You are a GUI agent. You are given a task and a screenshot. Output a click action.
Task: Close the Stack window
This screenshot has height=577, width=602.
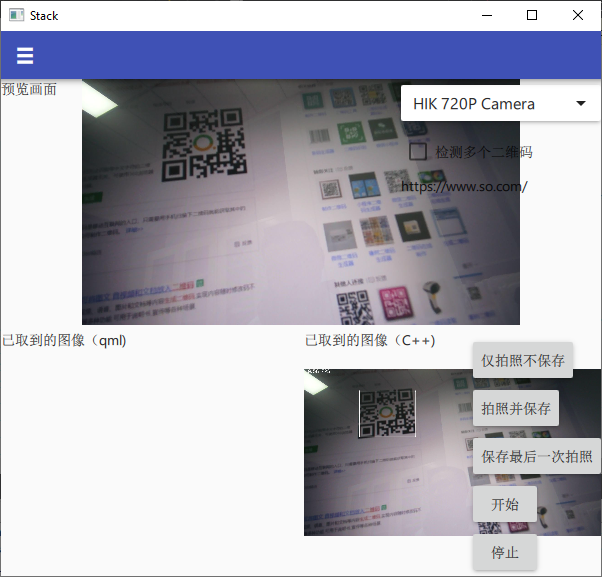[578, 15]
